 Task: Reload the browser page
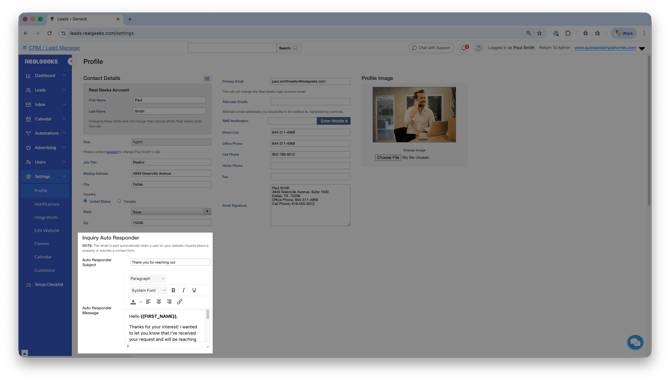click(x=49, y=33)
